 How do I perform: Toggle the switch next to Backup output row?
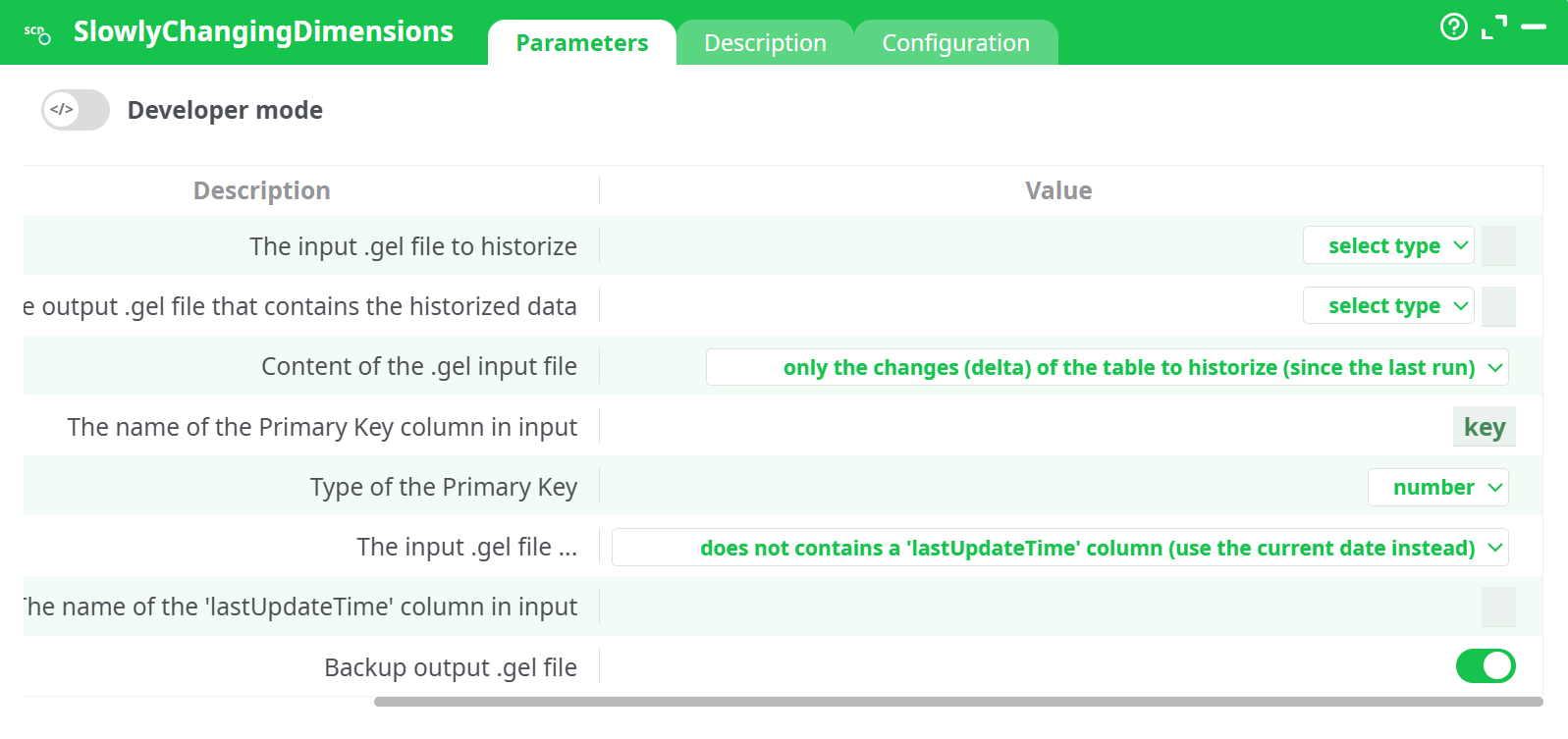coord(1486,665)
